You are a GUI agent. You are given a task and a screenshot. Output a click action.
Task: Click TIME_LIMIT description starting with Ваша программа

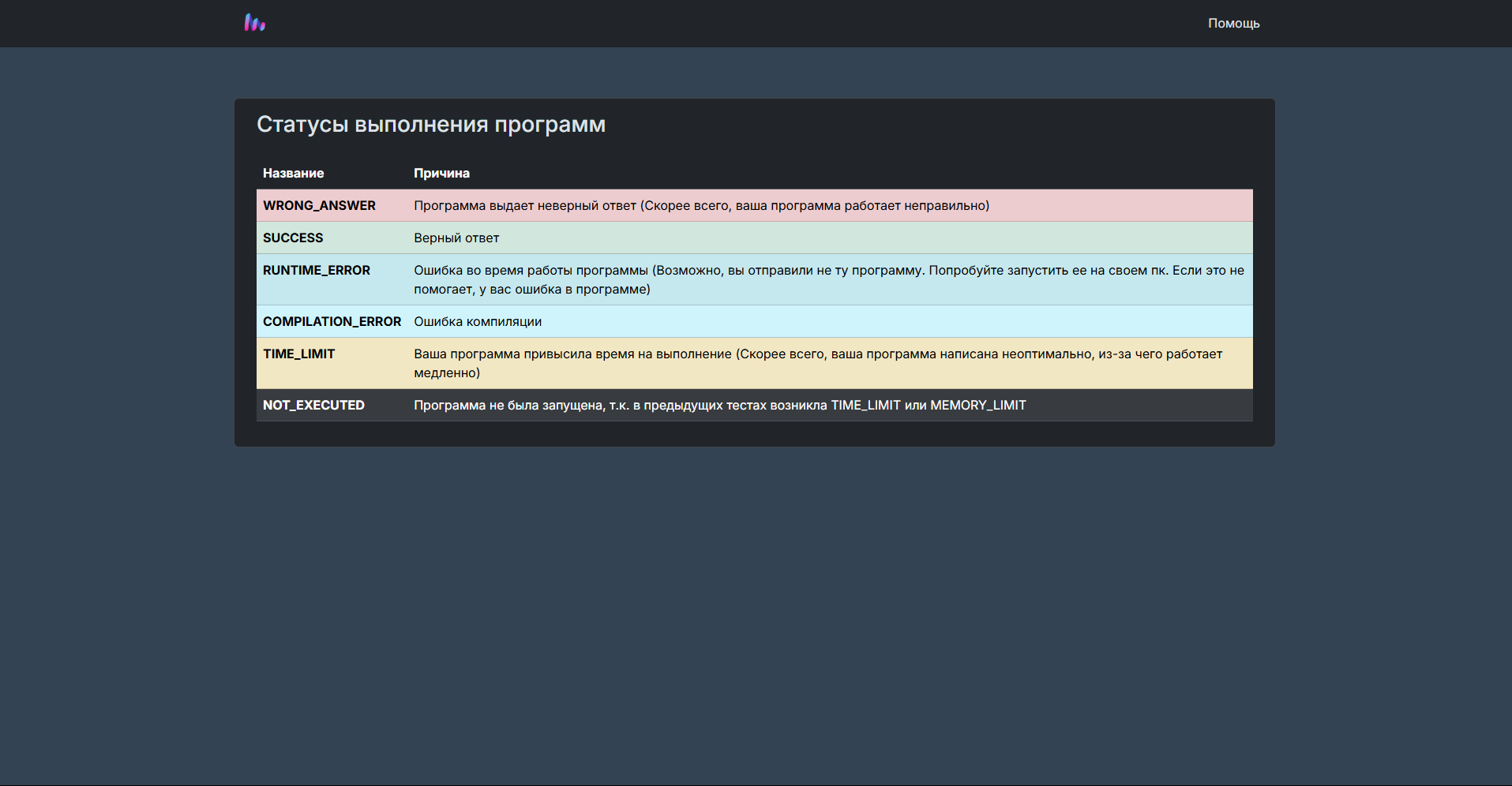pyautogui.click(x=817, y=354)
